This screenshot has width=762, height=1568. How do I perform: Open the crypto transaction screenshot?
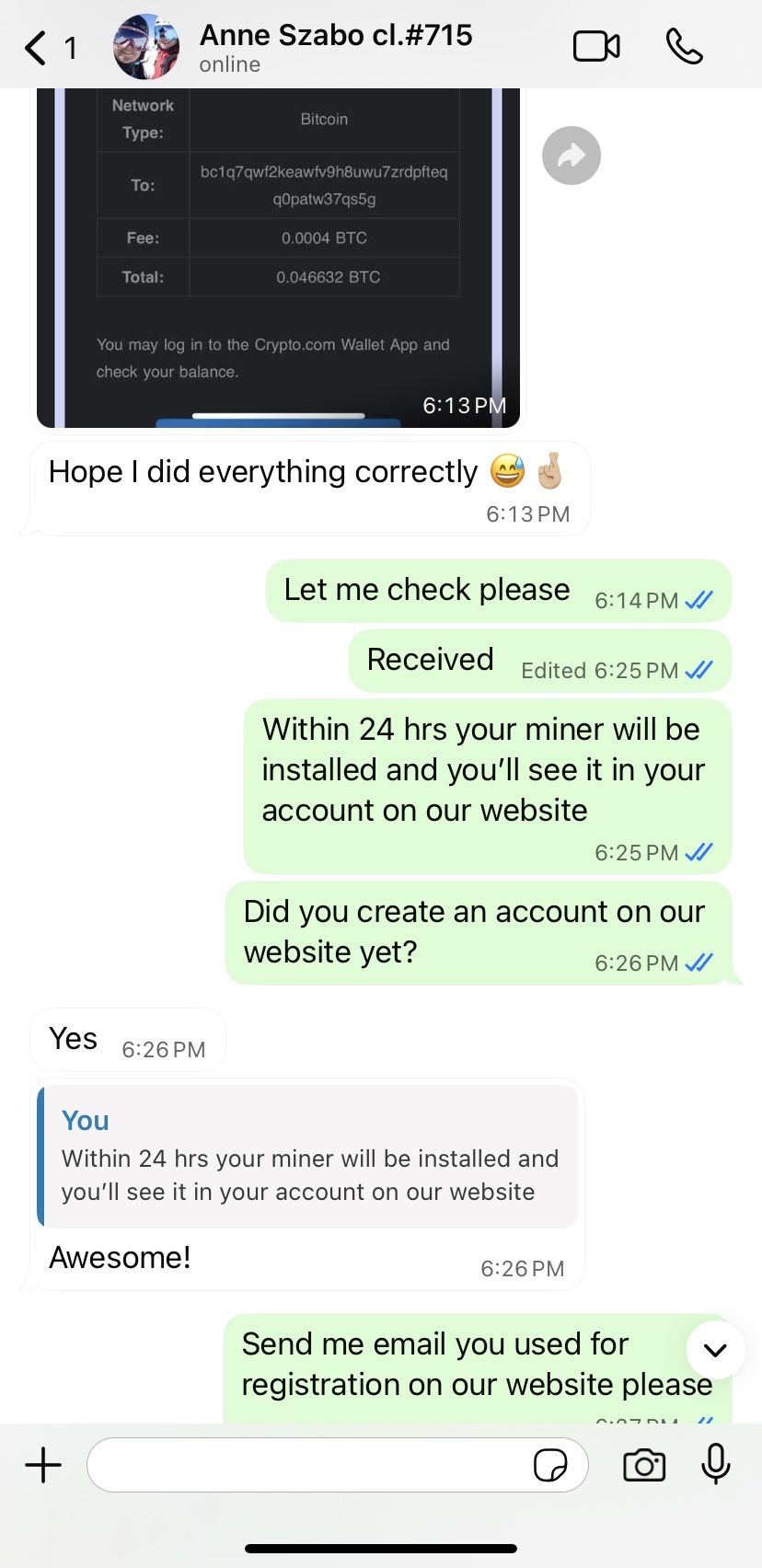(x=278, y=259)
